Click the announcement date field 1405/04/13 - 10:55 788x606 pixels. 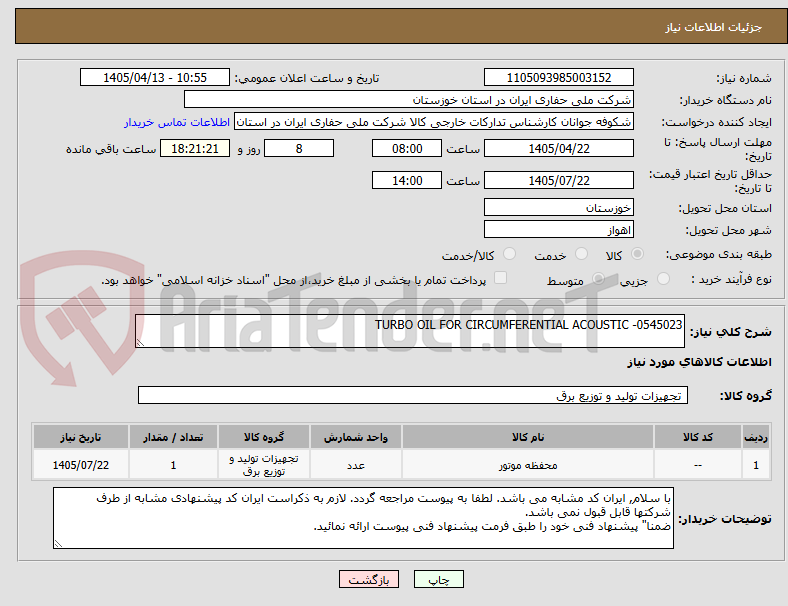pos(155,77)
